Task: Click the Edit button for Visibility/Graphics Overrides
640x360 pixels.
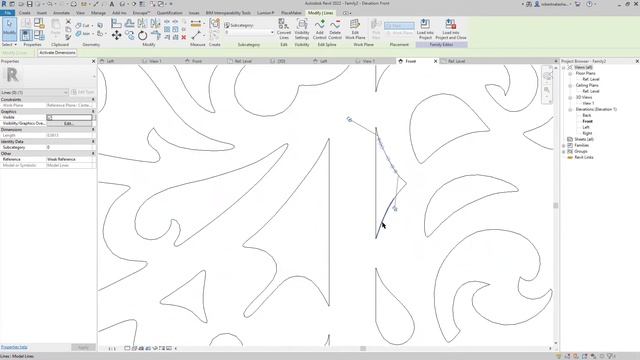Action: coord(69,123)
